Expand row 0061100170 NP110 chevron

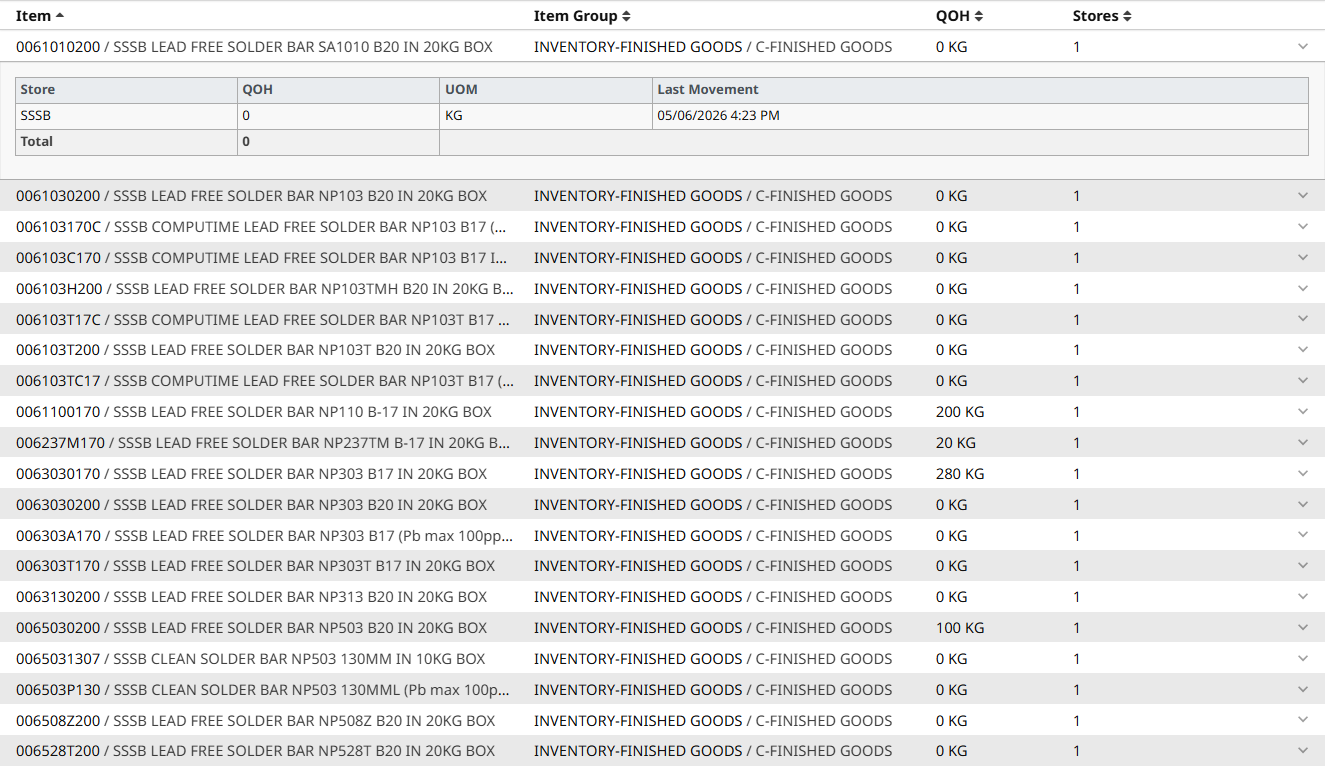pyautogui.click(x=1302, y=412)
